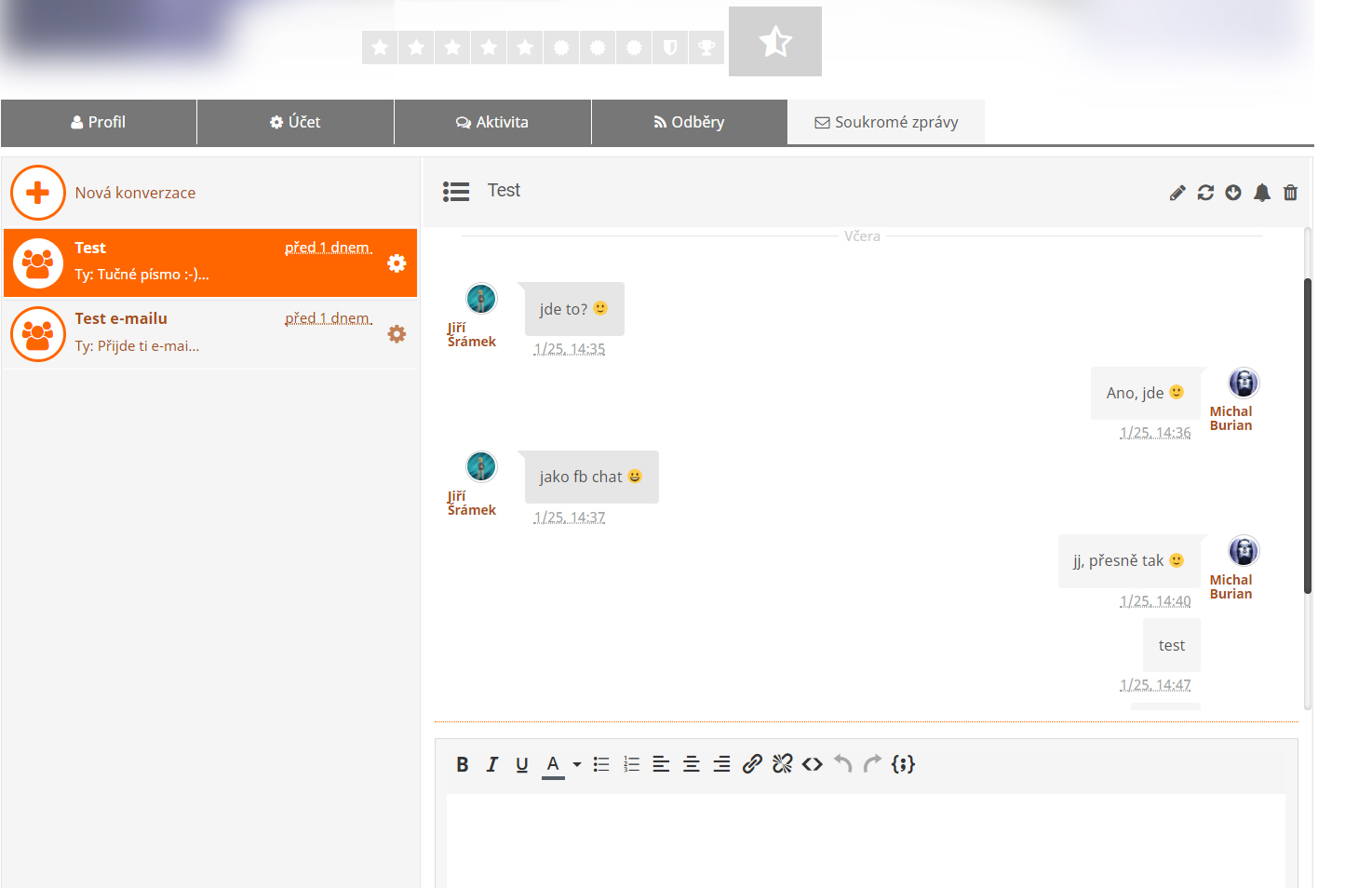Start a new conversation with Nová konverzace
Image resolution: width=1372 pixels, height=888 pixels.
[135, 193]
